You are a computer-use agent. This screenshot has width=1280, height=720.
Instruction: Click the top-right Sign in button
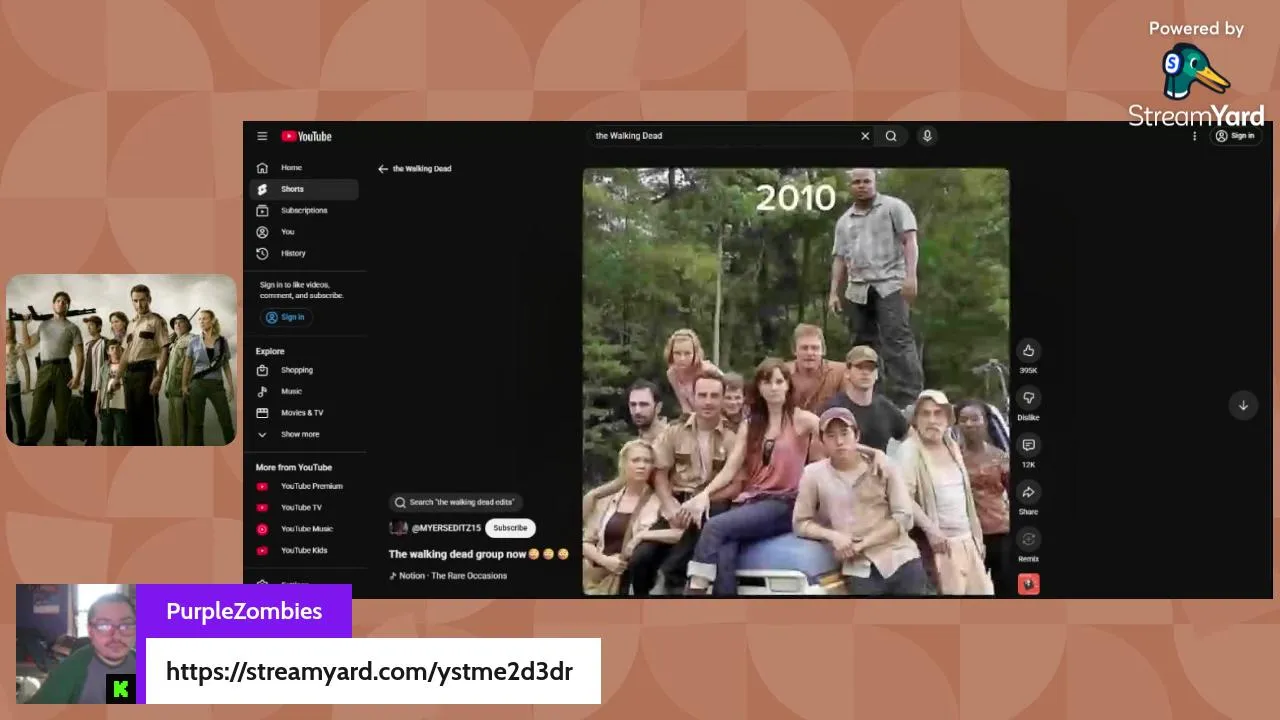click(x=1235, y=136)
